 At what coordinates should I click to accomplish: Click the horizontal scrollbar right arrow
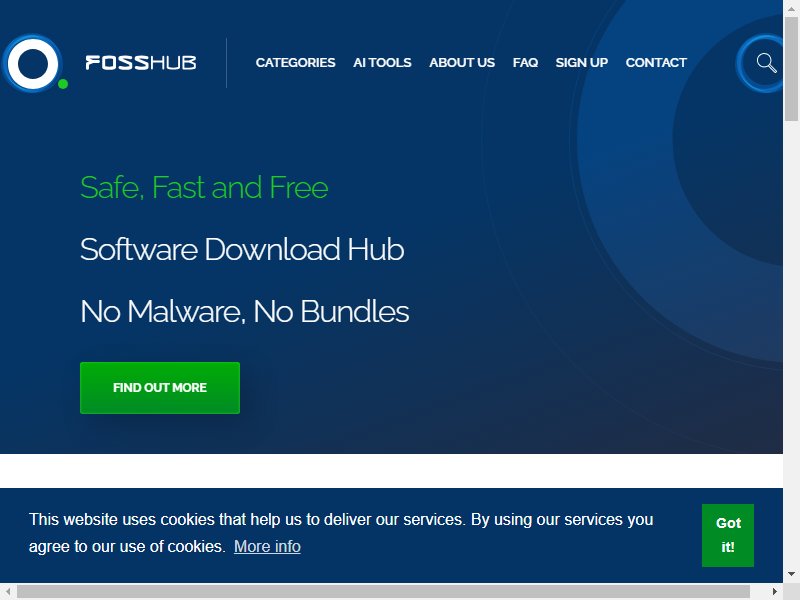[774, 591]
